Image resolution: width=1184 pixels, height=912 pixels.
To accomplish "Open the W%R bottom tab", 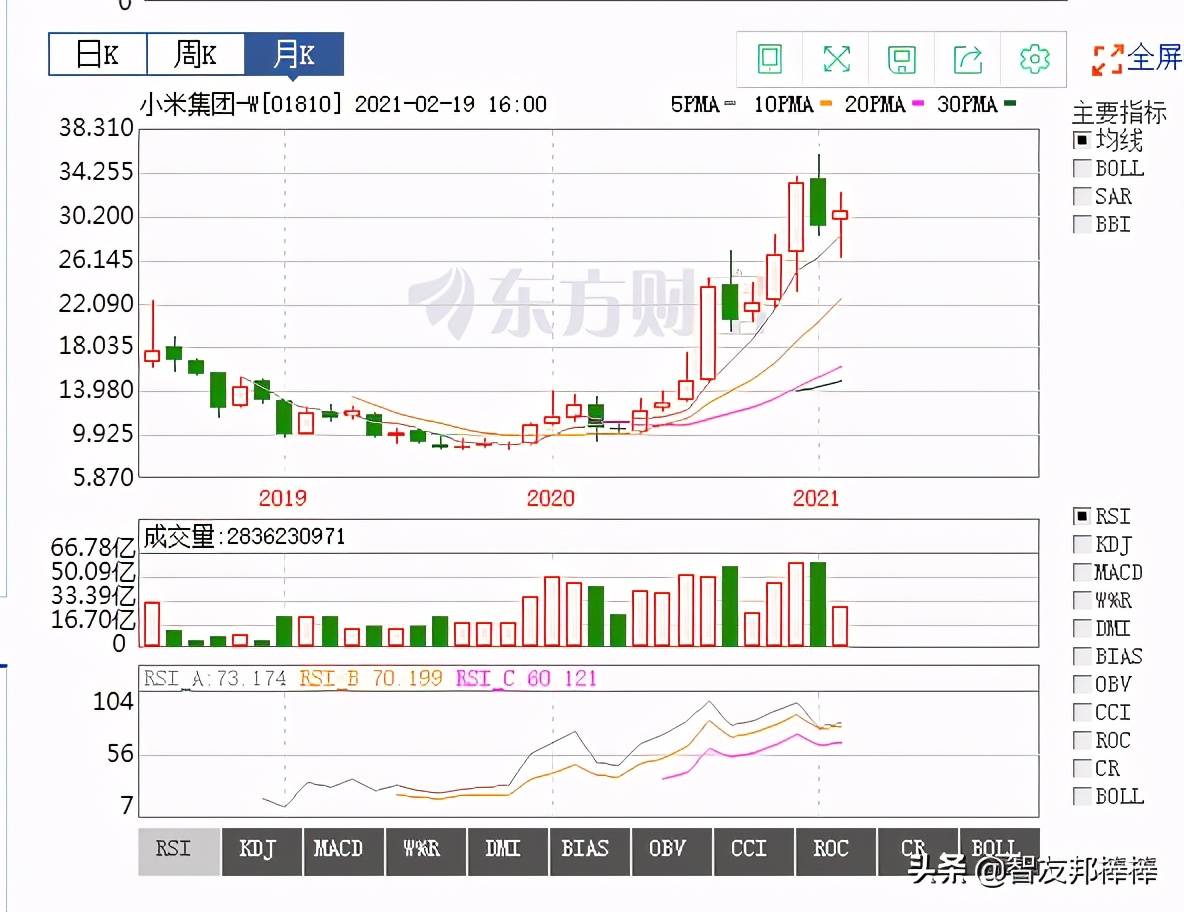I will [427, 851].
